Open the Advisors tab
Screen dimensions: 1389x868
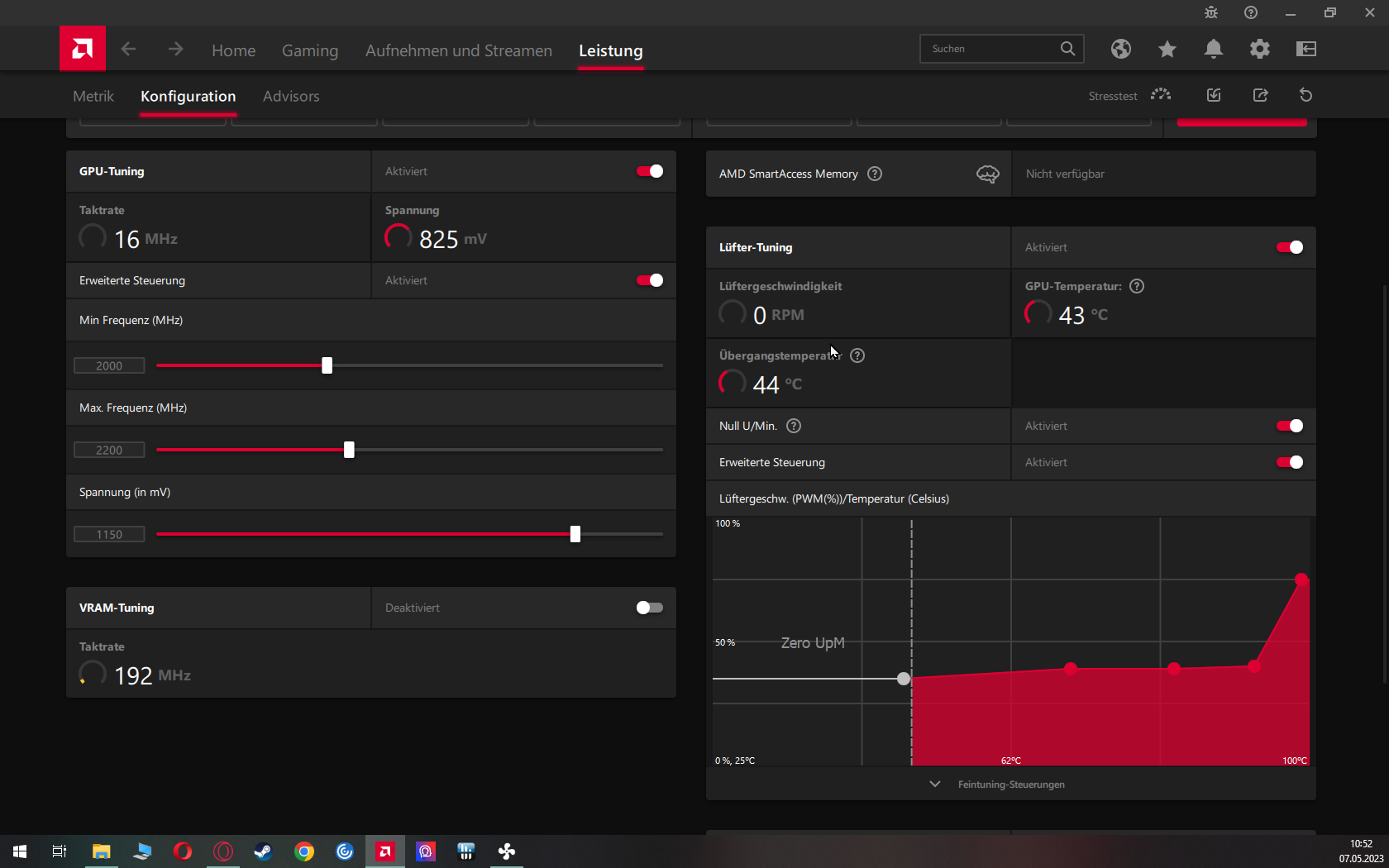pos(291,96)
